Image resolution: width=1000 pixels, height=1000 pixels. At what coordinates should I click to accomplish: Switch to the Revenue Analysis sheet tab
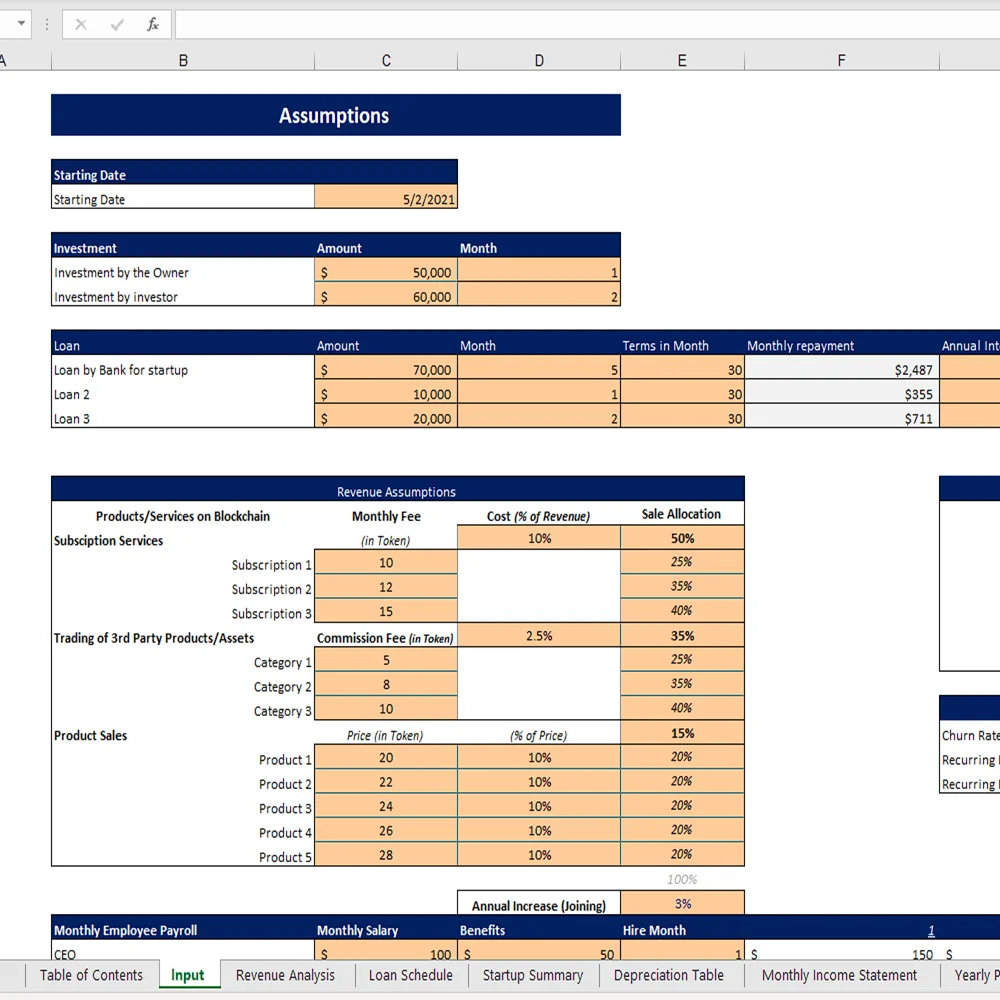coord(286,975)
